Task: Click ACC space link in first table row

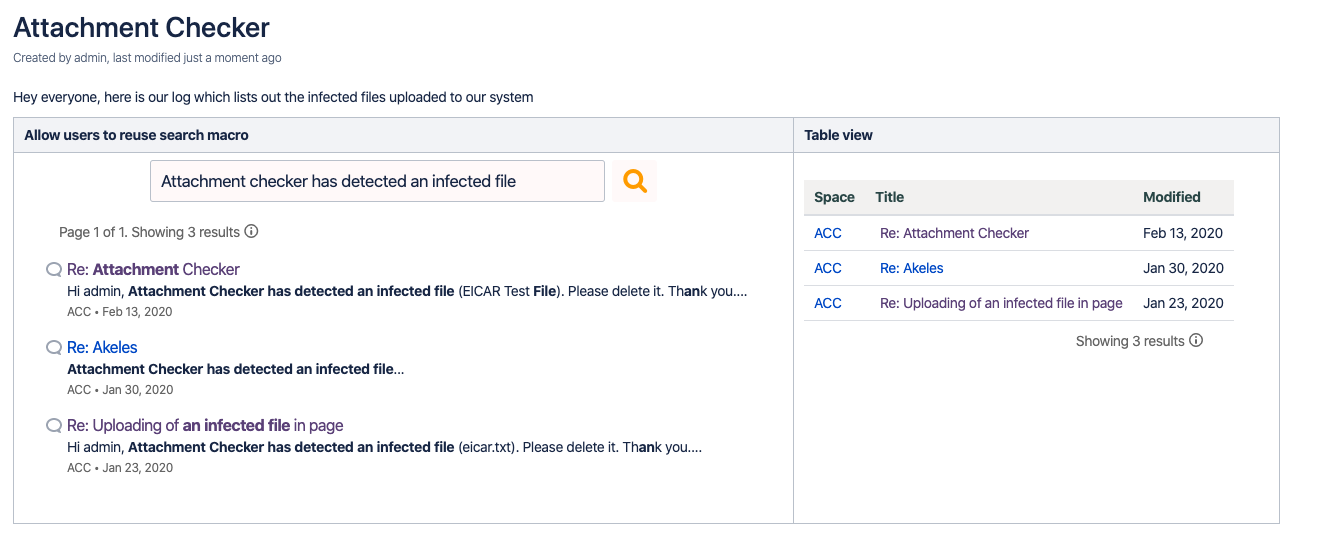Action: [x=828, y=233]
